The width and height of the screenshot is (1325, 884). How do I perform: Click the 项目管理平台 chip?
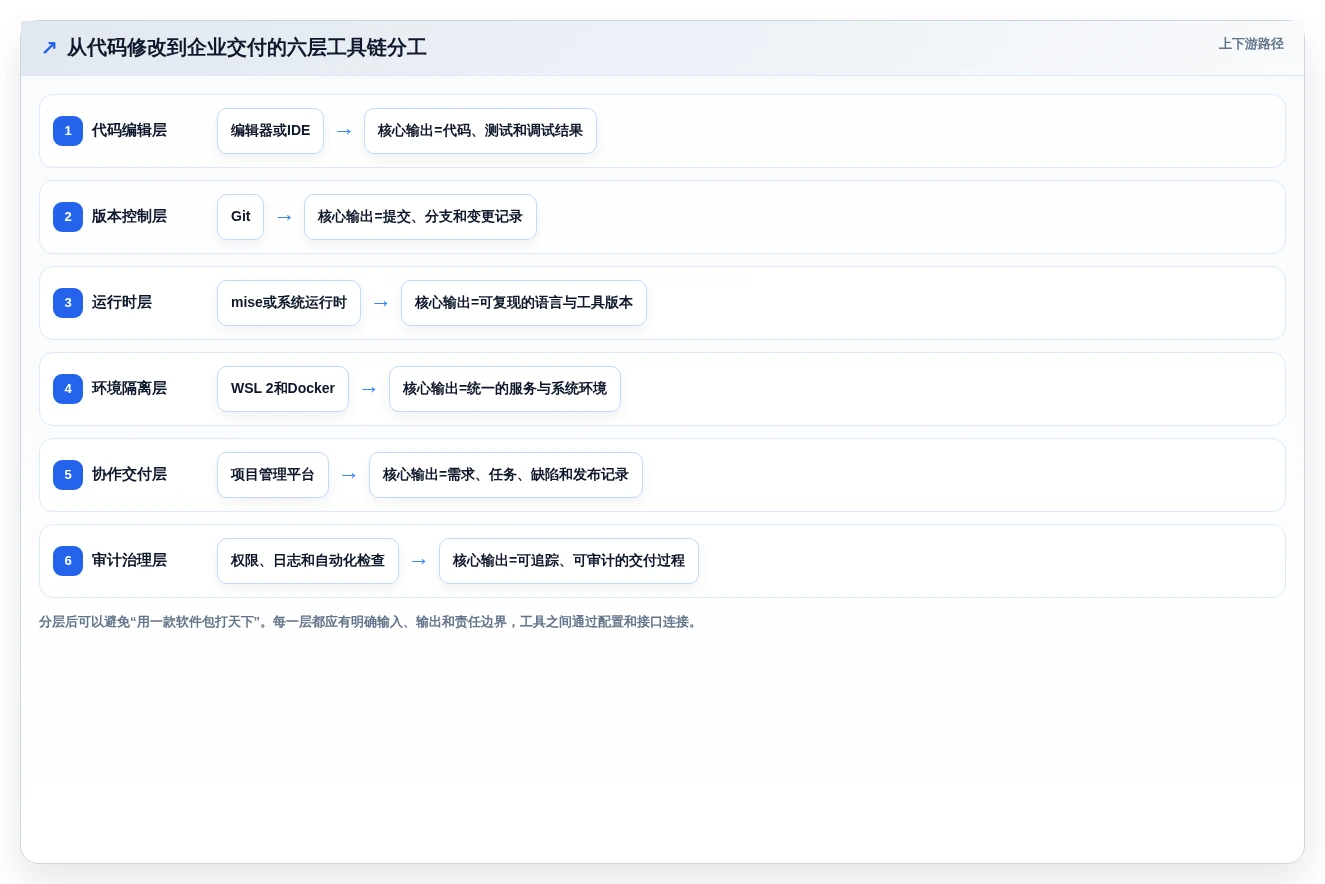point(273,475)
